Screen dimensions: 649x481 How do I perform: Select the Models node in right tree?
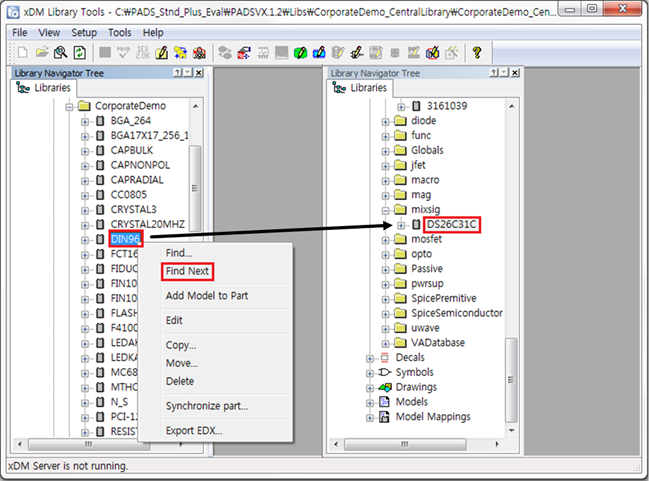point(412,402)
